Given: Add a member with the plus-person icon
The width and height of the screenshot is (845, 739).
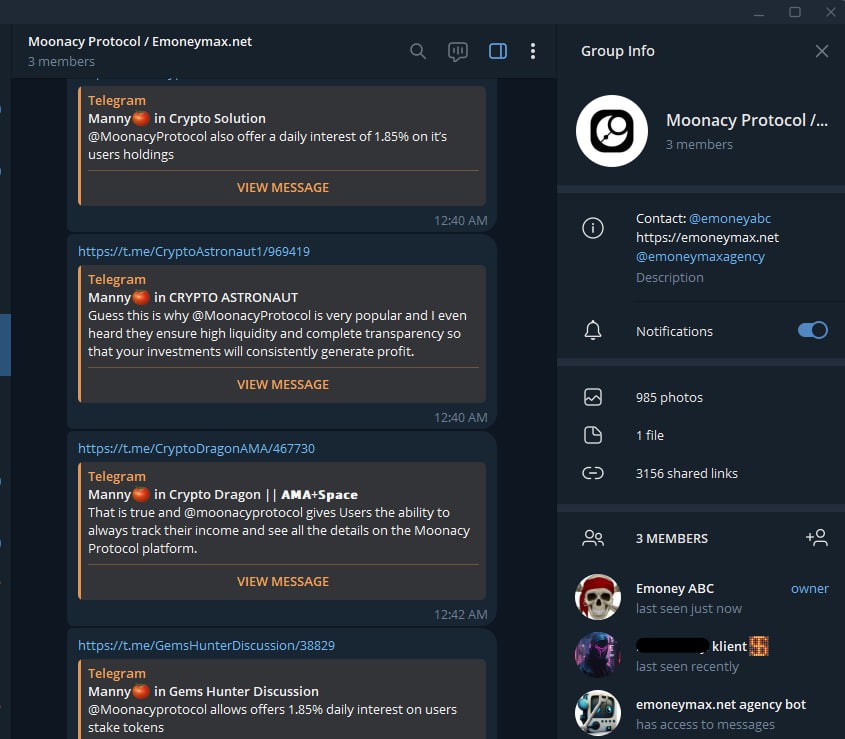Looking at the screenshot, I should (817, 537).
